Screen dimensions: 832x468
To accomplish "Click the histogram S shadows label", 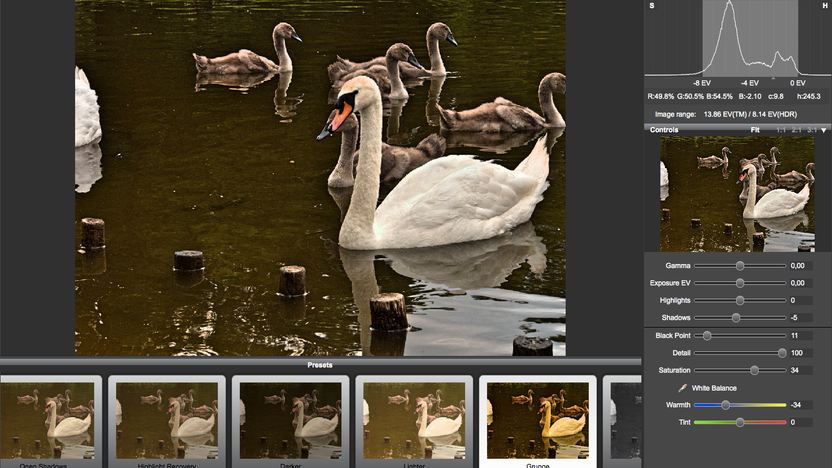I will coord(652,6).
